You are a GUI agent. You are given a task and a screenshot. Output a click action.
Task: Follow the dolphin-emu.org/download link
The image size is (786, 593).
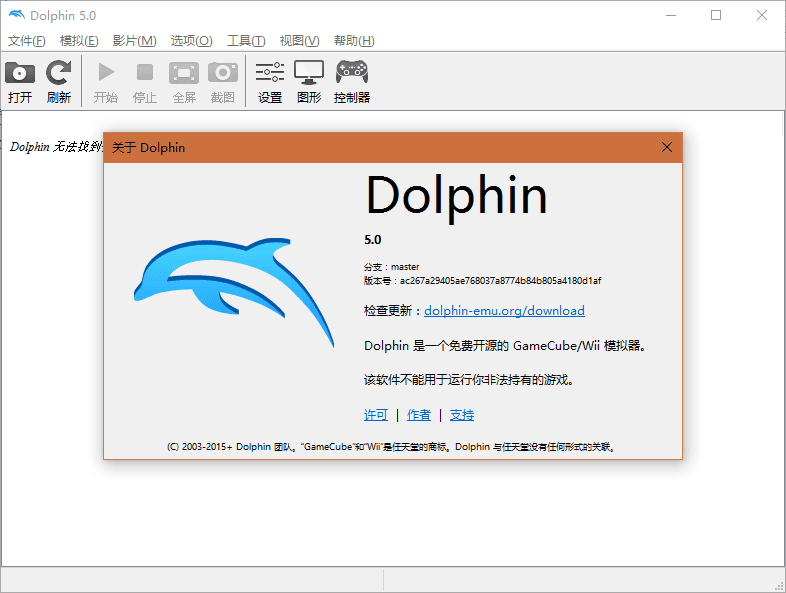pos(504,311)
